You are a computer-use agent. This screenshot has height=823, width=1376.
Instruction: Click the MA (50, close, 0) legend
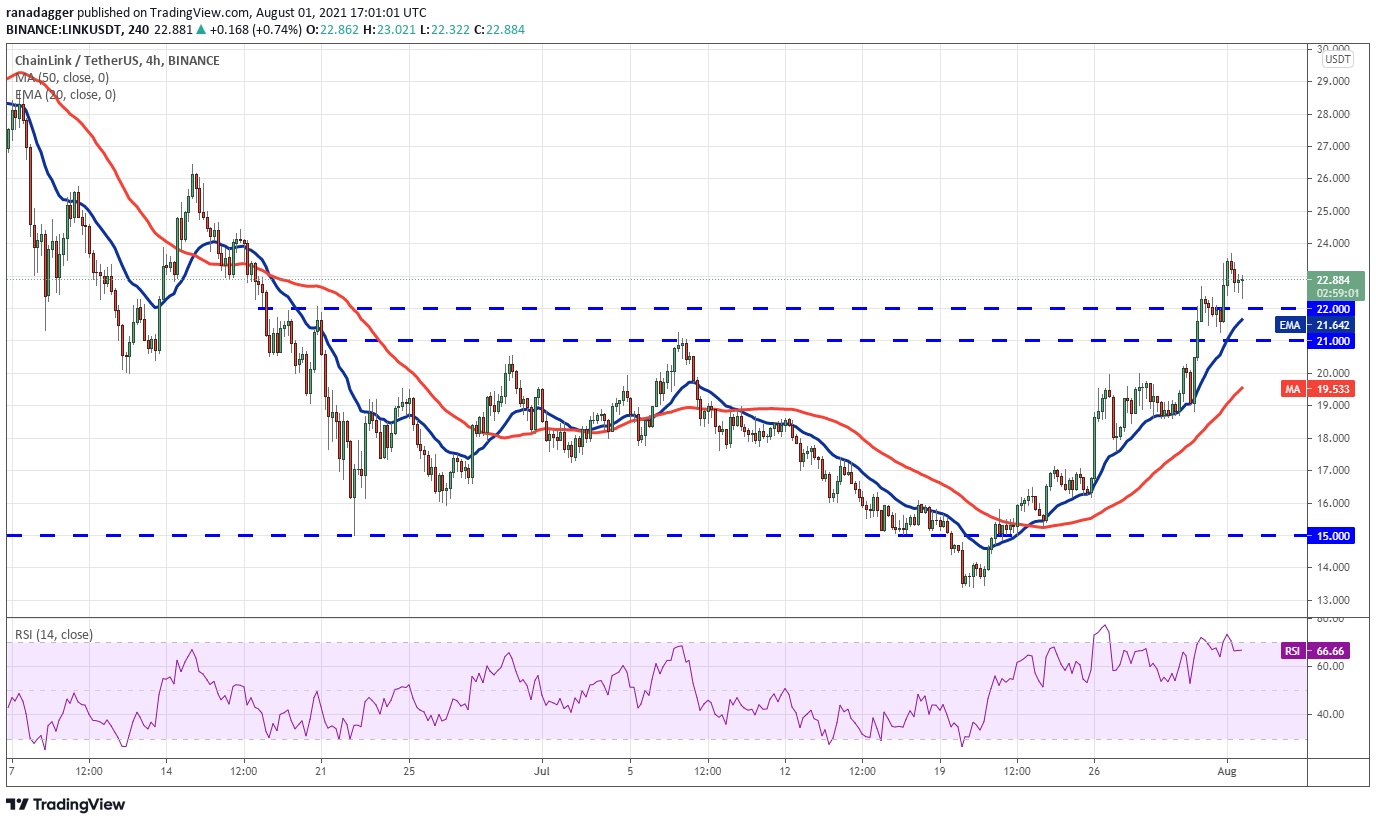pos(60,78)
